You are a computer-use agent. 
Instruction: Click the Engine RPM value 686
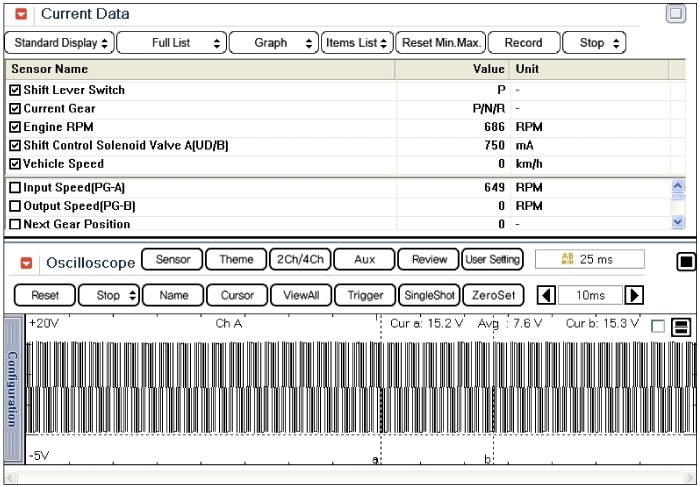494,127
